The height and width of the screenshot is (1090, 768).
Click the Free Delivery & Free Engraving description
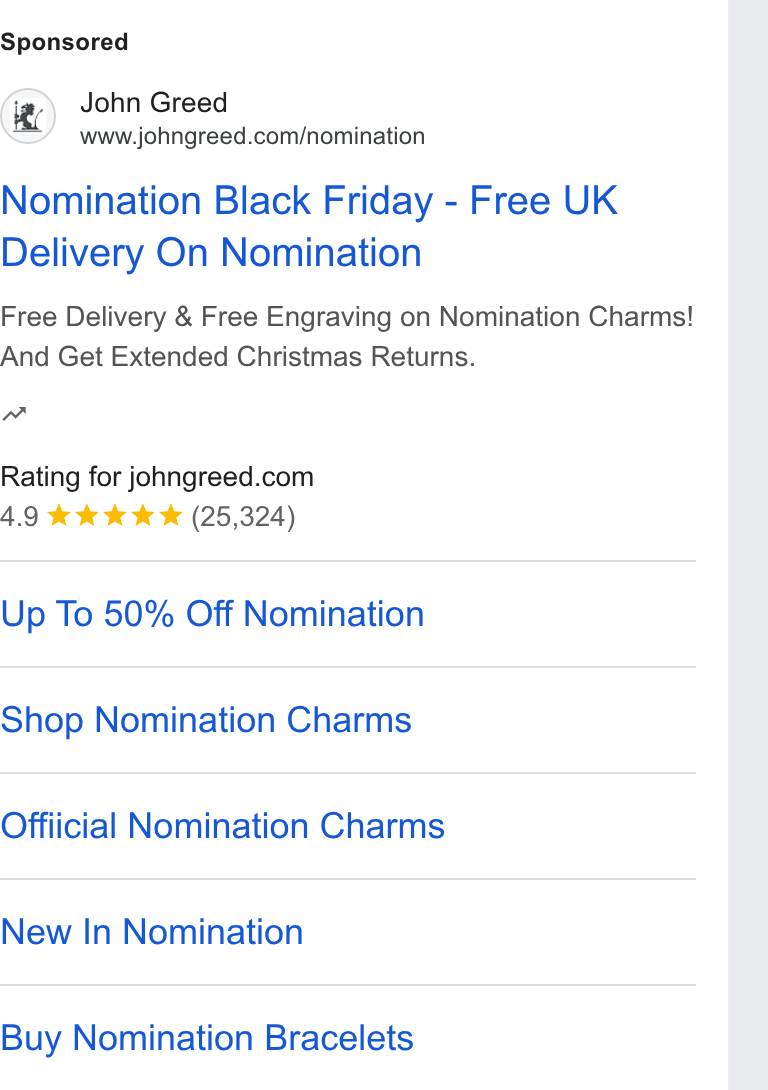point(347,317)
